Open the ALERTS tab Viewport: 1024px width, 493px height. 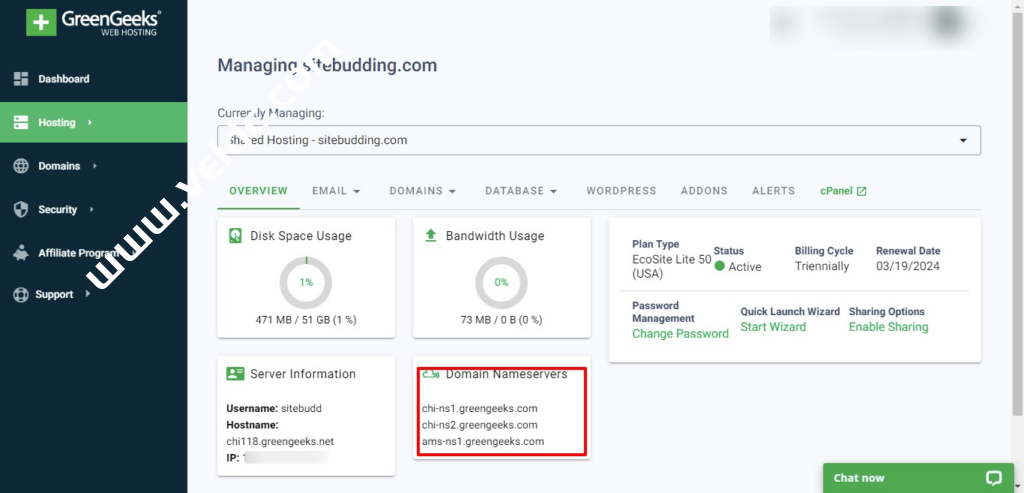pyautogui.click(x=773, y=191)
